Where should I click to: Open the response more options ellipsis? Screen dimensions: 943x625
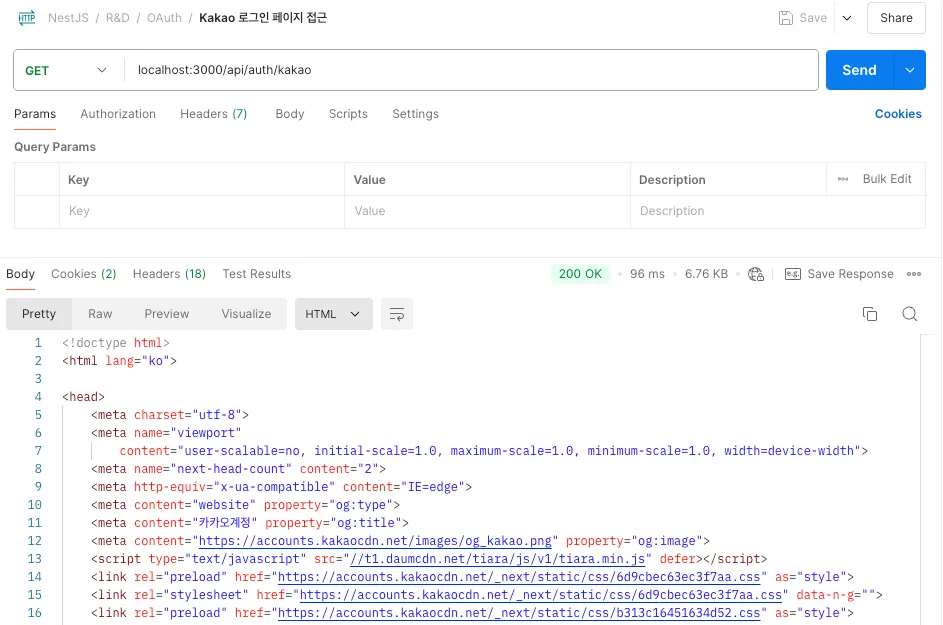(x=914, y=274)
